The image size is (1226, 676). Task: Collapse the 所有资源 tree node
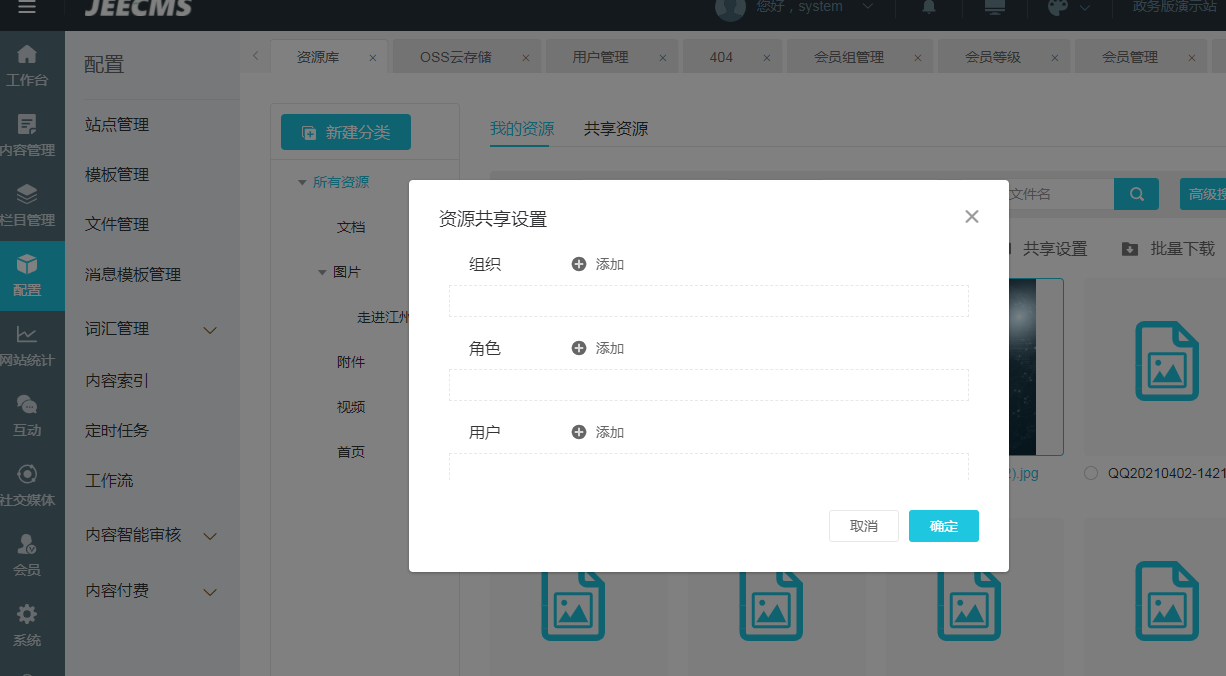click(302, 182)
